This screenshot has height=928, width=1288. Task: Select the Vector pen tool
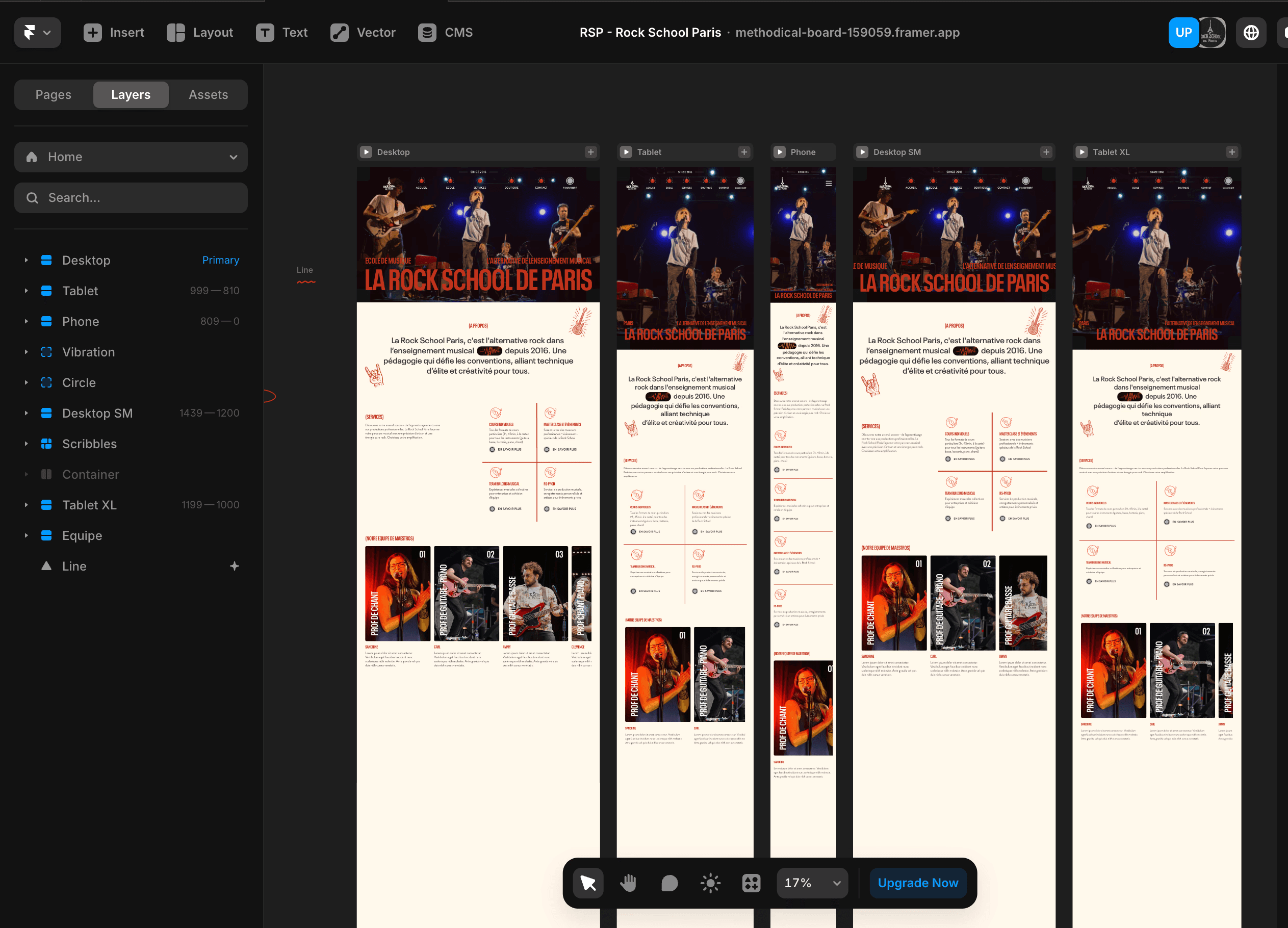[x=363, y=32]
